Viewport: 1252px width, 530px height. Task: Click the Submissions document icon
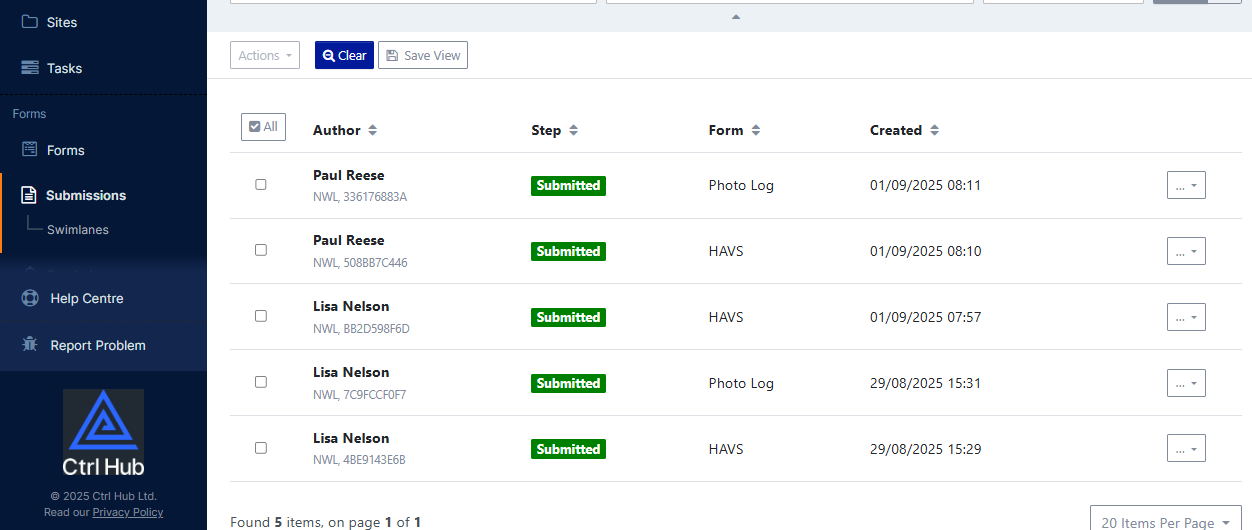pyautogui.click(x=29, y=195)
